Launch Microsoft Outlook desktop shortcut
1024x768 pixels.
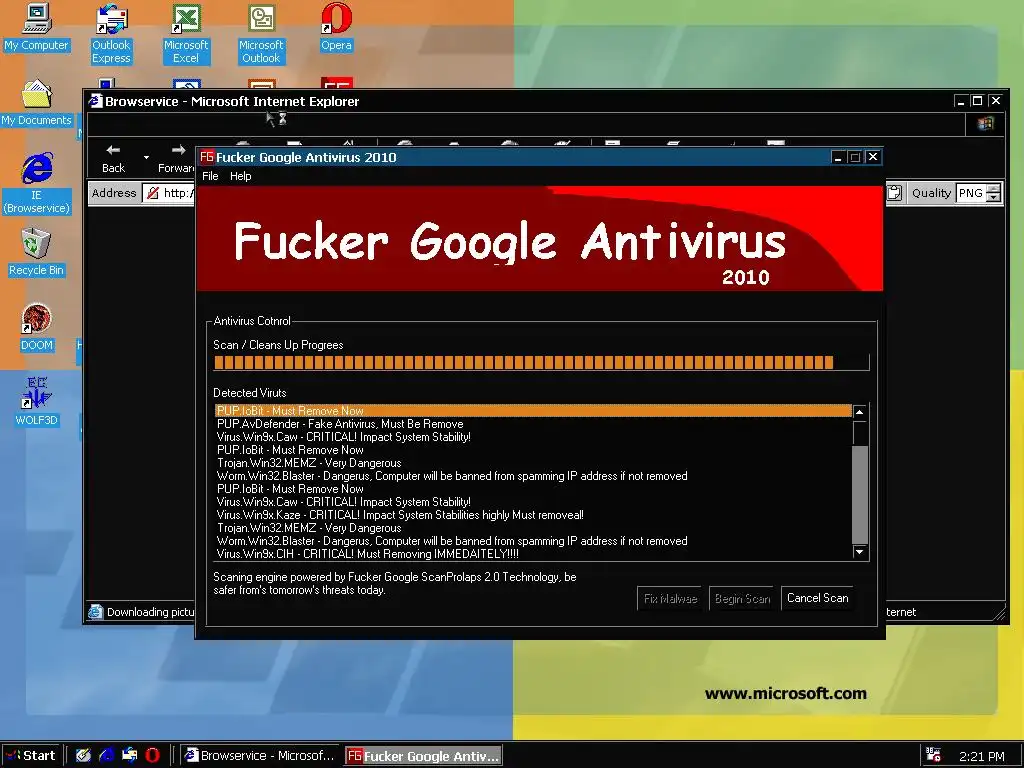point(261,33)
